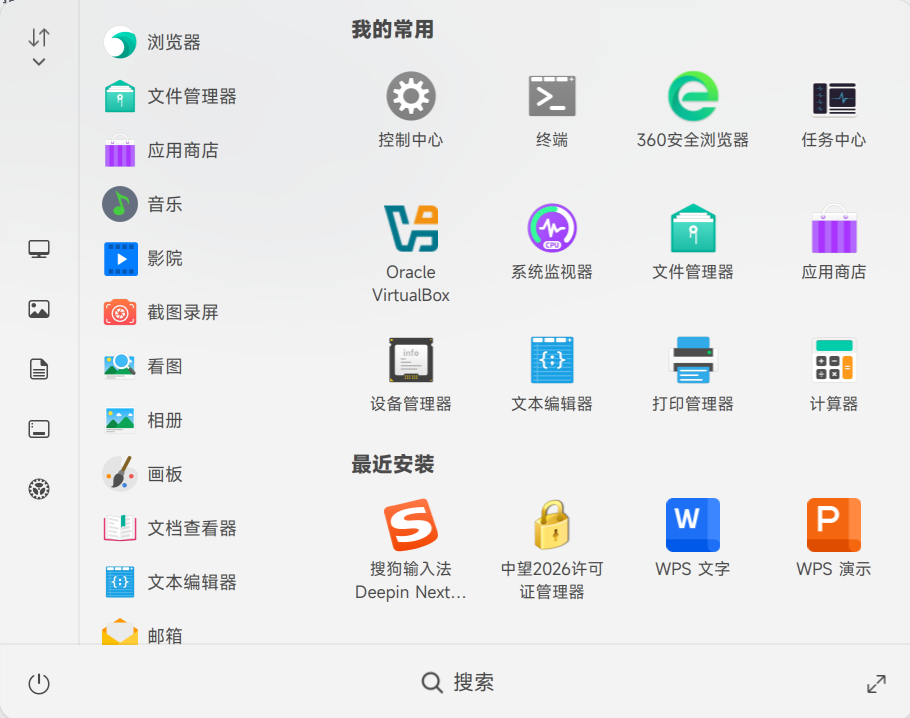The width and height of the screenshot is (910, 718).
Task: Open 浏览器 from the app list
Action: [152, 42]
